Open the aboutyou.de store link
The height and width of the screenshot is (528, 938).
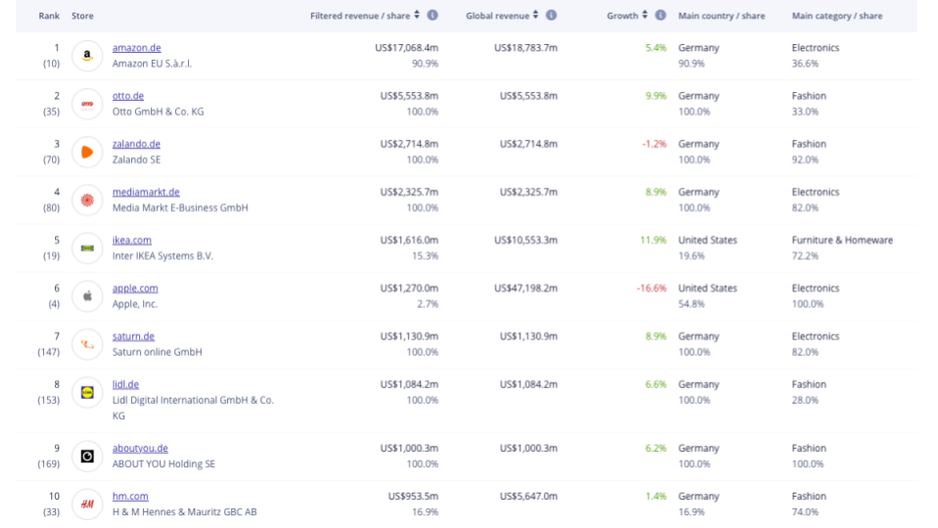[140, 448]
